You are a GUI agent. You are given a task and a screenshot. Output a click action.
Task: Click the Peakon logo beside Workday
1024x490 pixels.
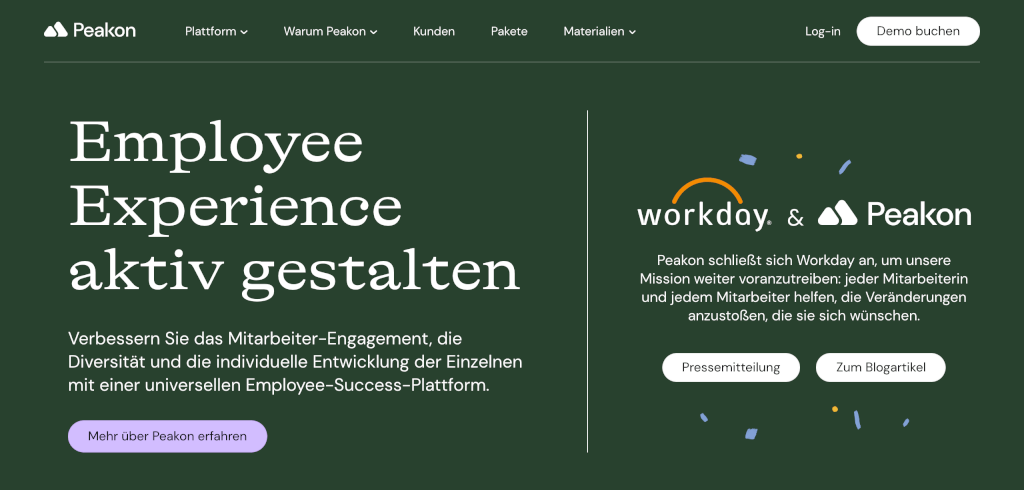(x=894, y=214)
